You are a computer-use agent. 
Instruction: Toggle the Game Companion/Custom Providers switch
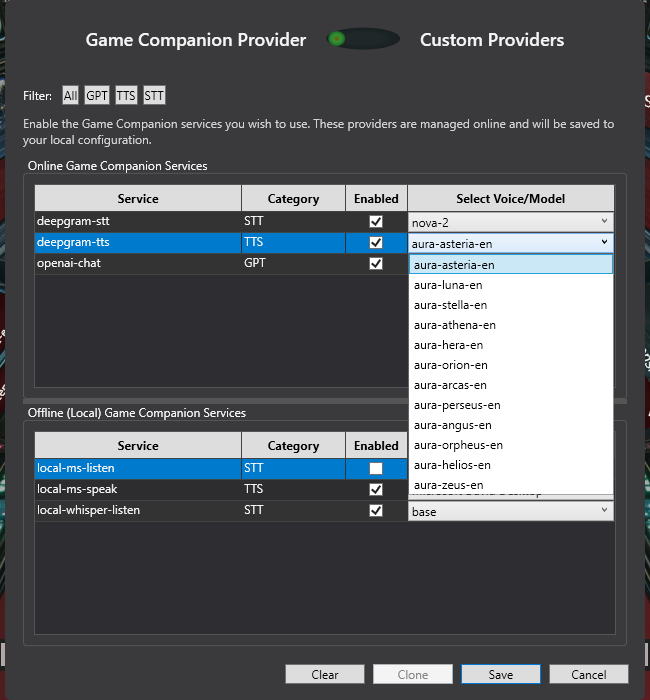[363, 40]
